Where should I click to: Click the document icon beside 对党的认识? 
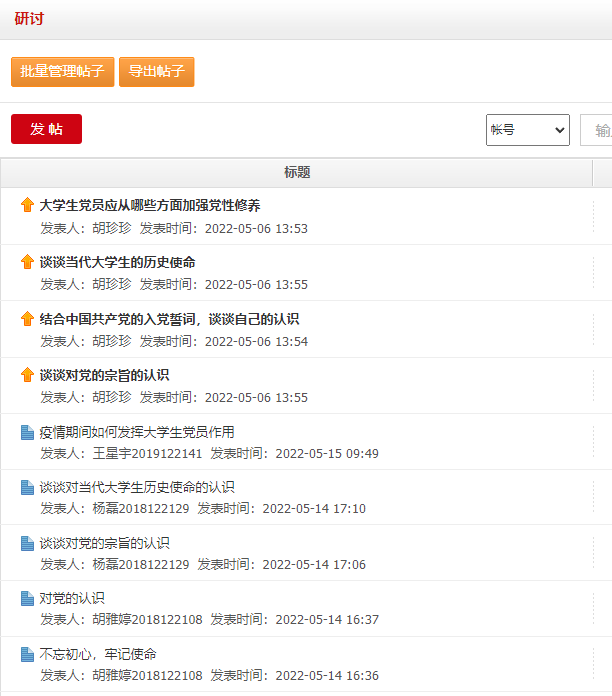point(27,599)
